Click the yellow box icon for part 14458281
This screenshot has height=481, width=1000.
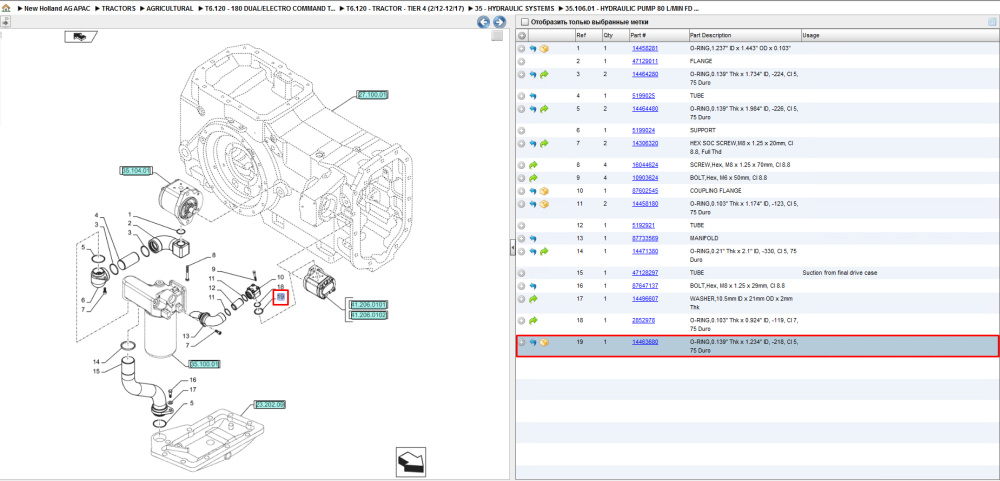click(x=544, y=48)
